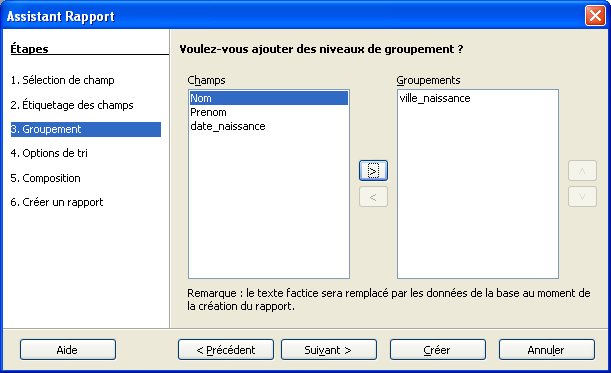
Task: Click the Aide button
Action: click(68, 350)
